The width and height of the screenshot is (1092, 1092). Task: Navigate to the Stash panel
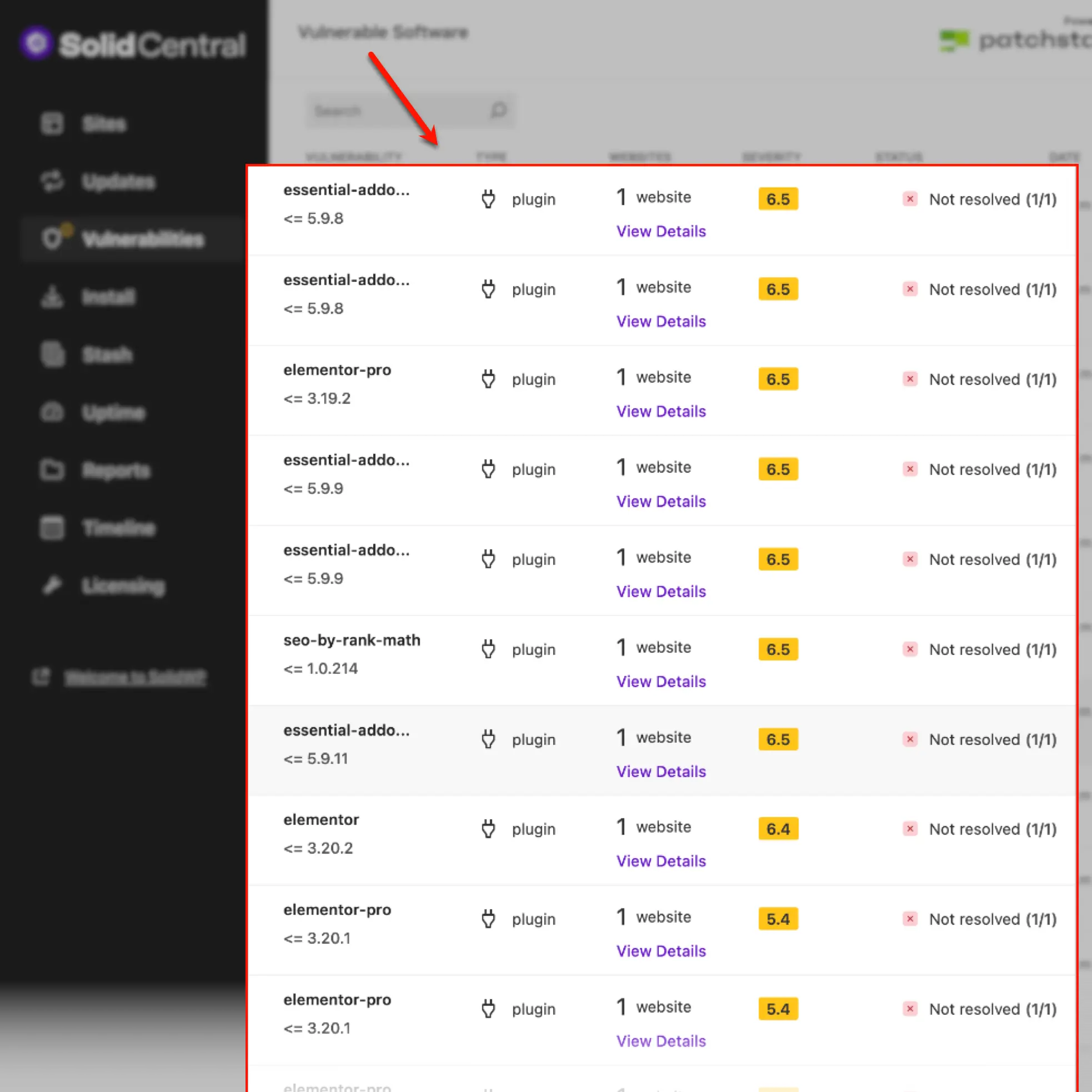click(107, 354)
